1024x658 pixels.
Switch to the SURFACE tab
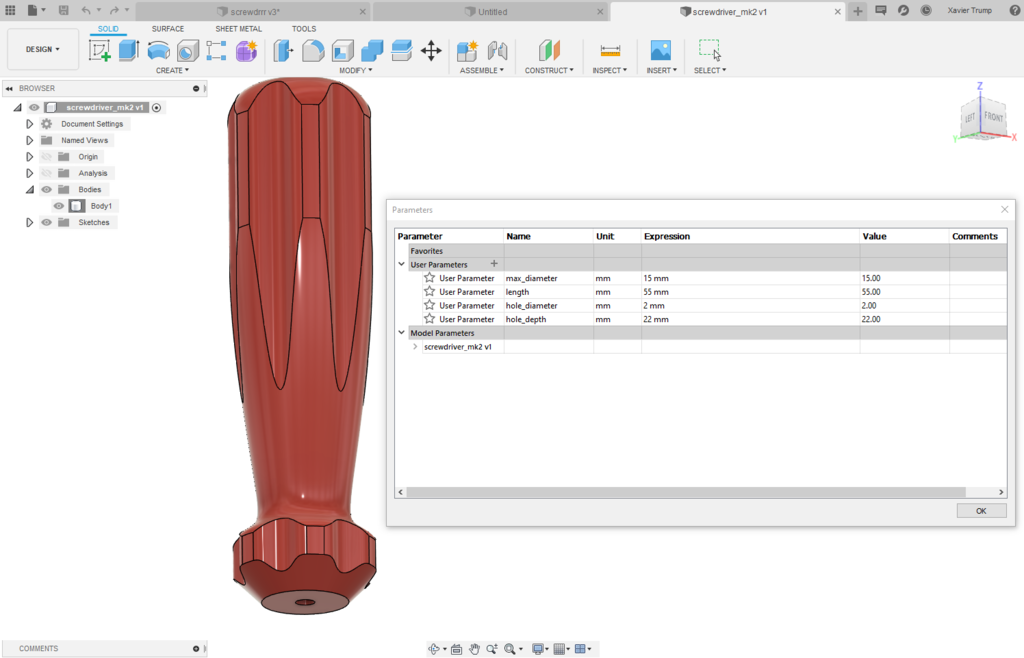click(x=168, y=29)
